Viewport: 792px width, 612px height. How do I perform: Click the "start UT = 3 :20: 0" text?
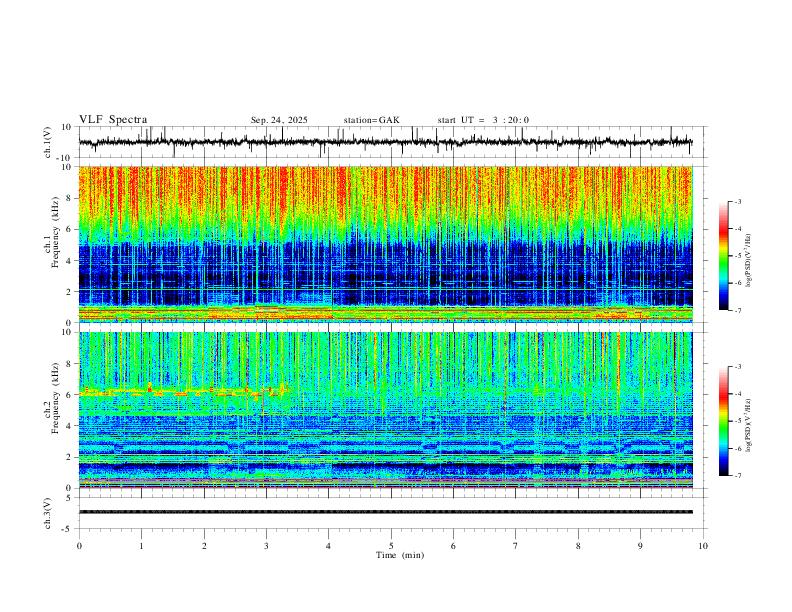(x=483, y=120)
